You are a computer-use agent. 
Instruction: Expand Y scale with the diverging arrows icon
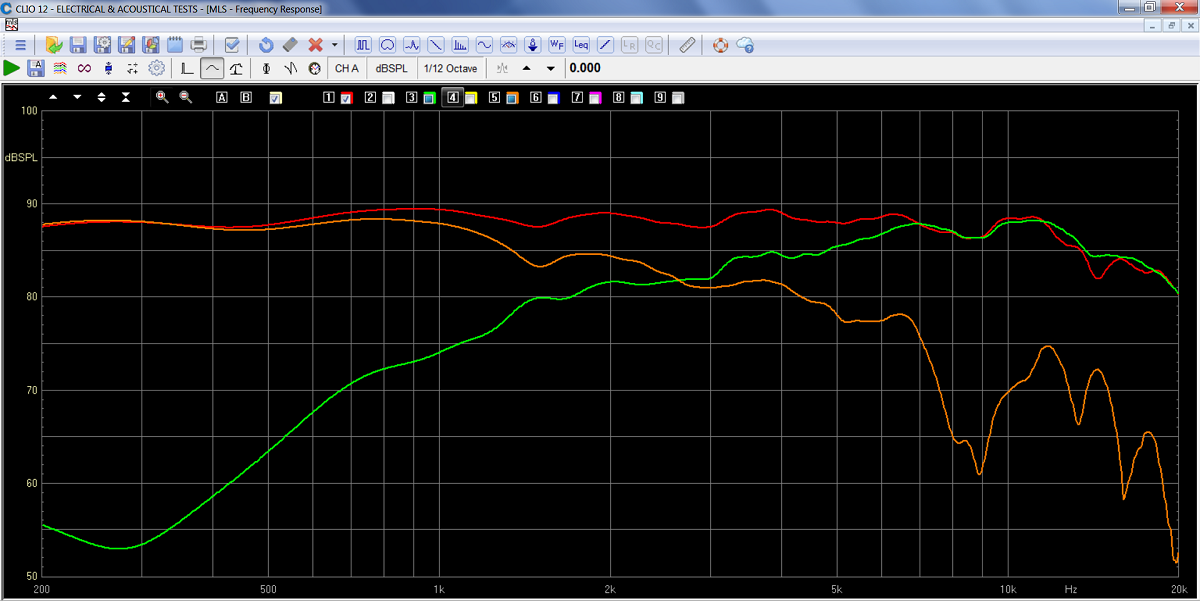pyautogui.click(x=101, y=97)
